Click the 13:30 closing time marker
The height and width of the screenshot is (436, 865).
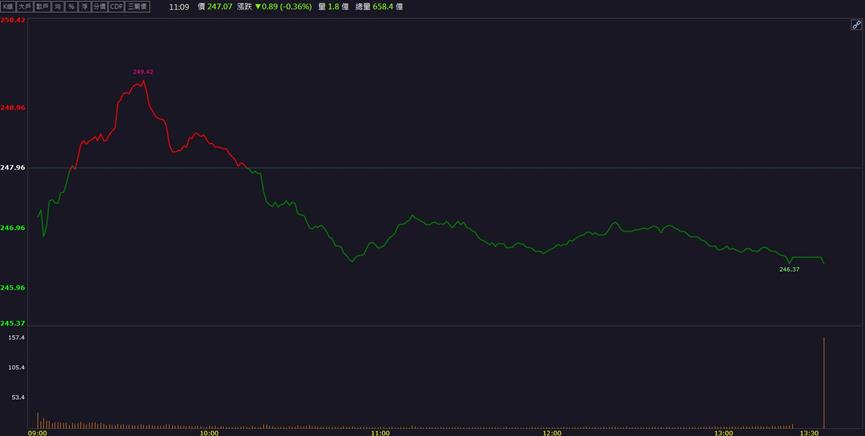tap(811, 433)
